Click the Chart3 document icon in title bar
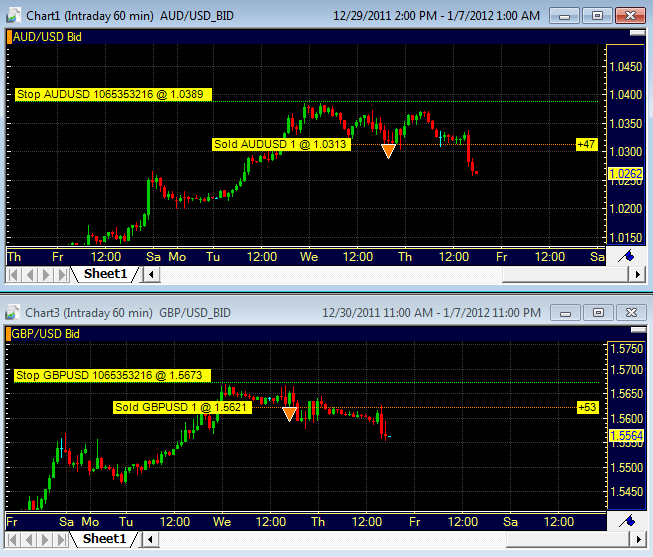 tap(12, 313)
